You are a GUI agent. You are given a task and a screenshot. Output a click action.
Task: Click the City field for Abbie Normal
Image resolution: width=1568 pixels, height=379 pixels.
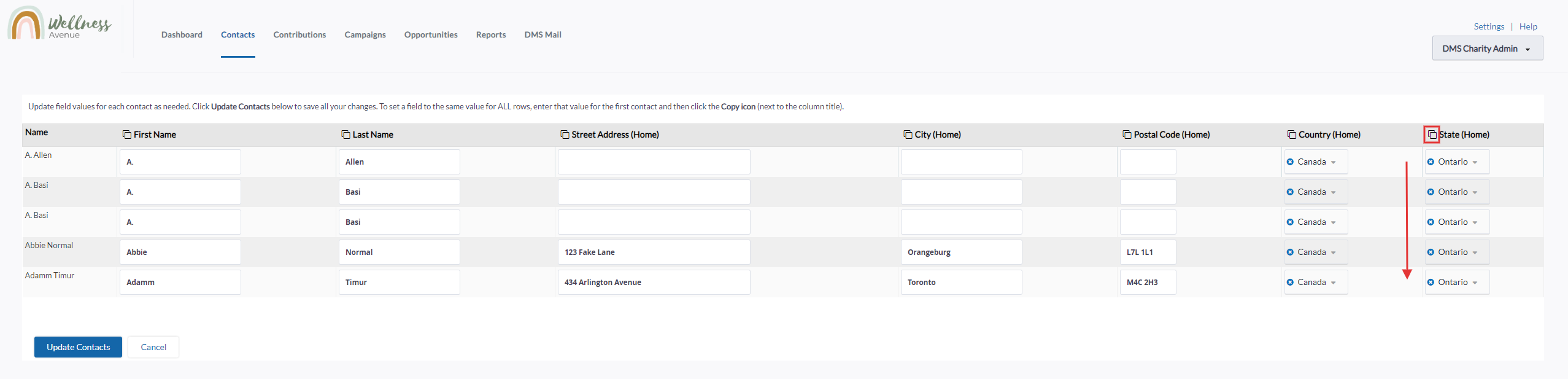point(961,252)
